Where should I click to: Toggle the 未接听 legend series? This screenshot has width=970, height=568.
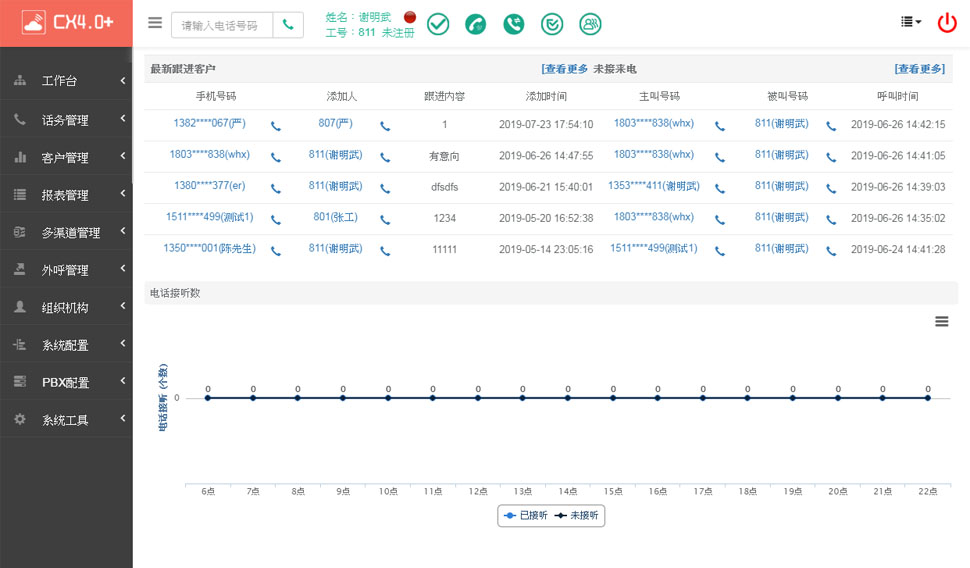click(x=577, y=515)
